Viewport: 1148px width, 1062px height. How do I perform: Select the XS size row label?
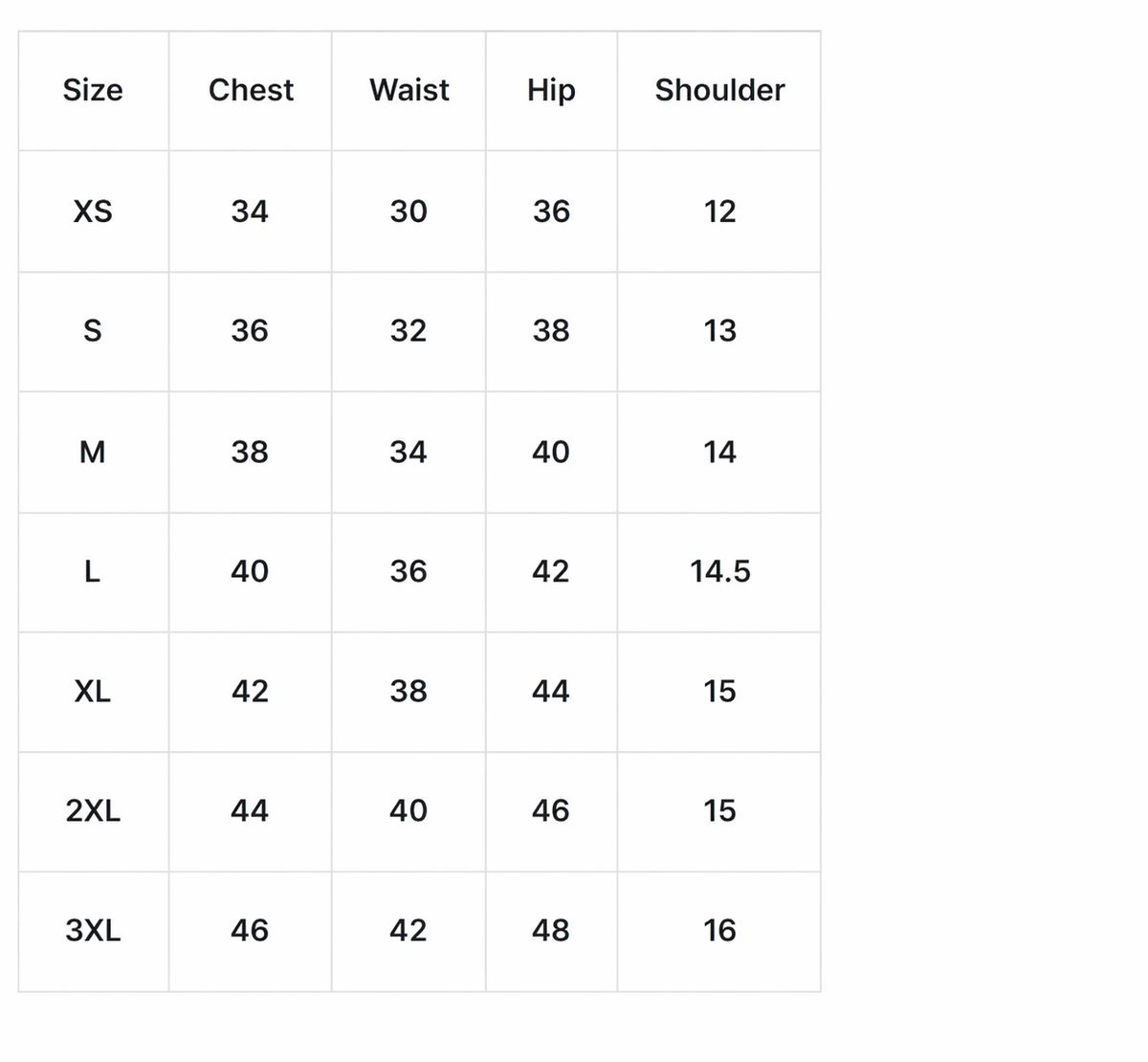pos(93,210)
